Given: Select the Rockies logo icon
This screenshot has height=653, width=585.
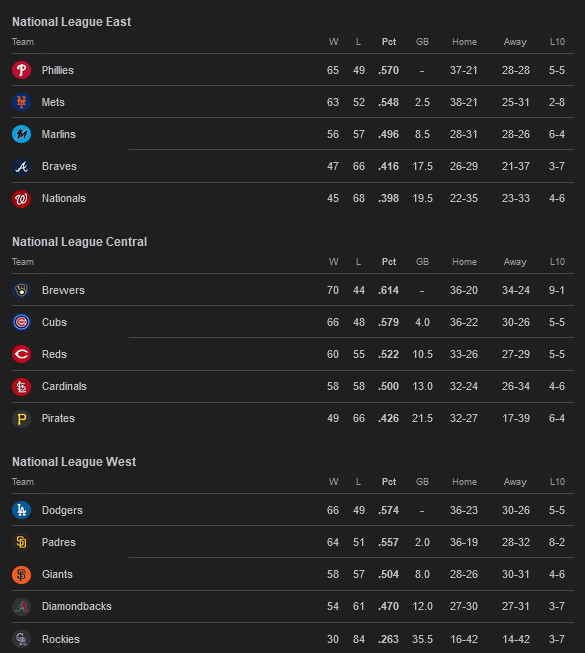Looking at the screenshot, I should 21,639.
